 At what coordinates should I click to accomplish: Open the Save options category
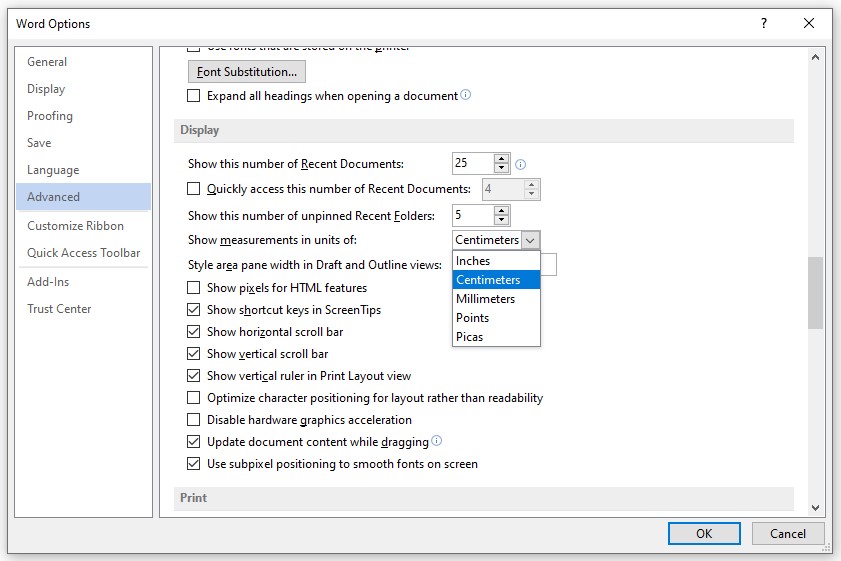pos(83,143)
